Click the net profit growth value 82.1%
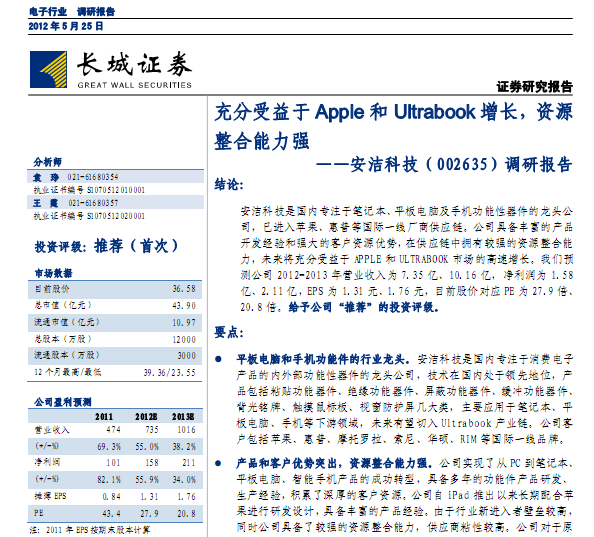594x537 pixels. 109,479
